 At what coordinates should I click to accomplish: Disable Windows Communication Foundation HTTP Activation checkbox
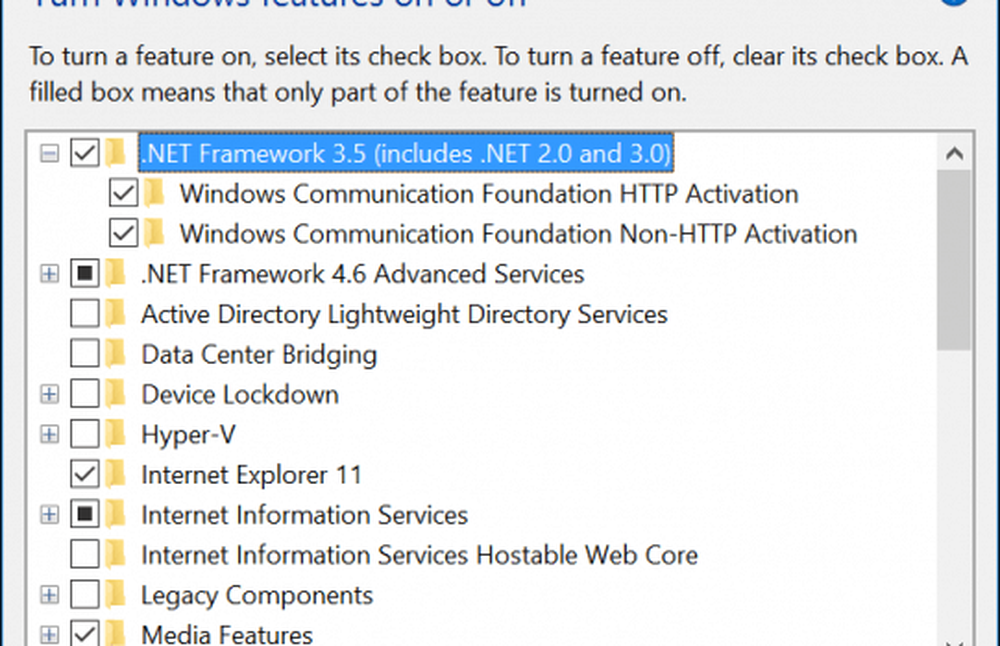coord(123,193)
